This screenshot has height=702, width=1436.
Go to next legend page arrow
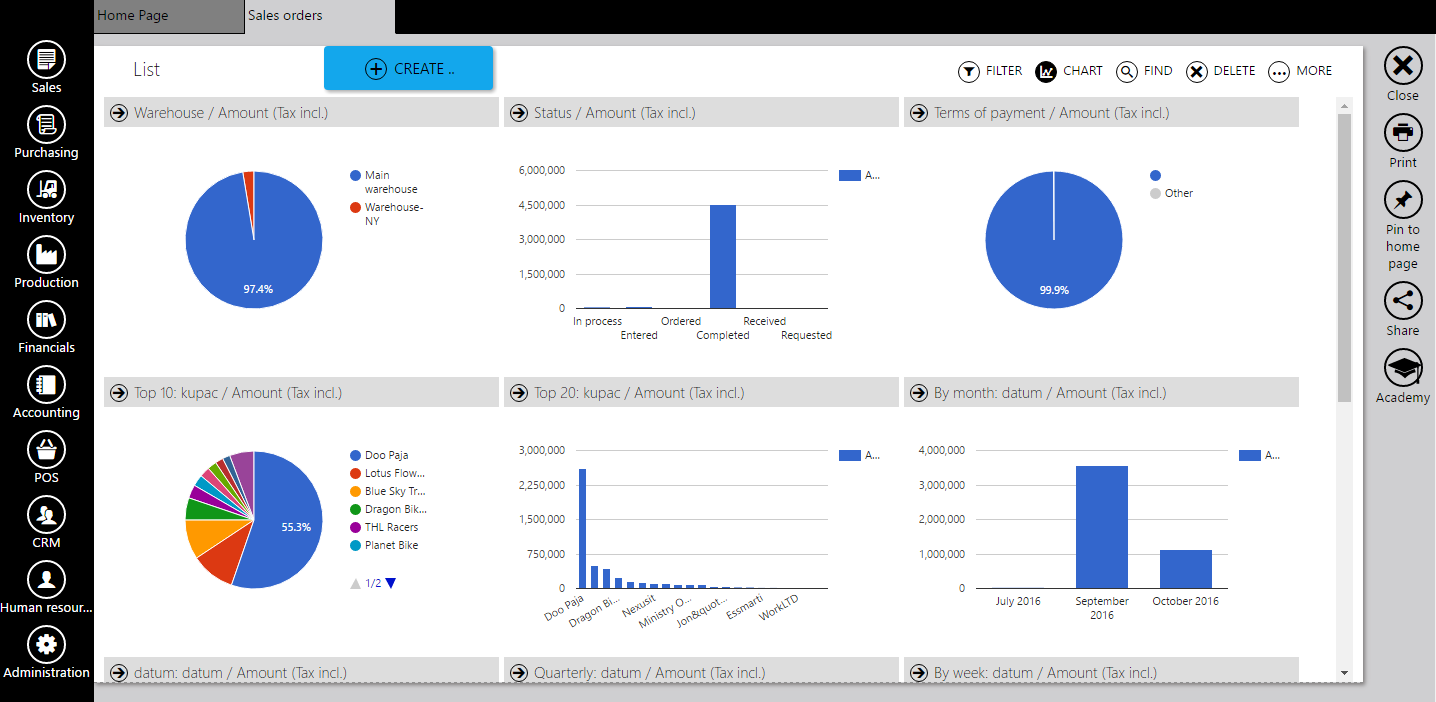[391, 583]
